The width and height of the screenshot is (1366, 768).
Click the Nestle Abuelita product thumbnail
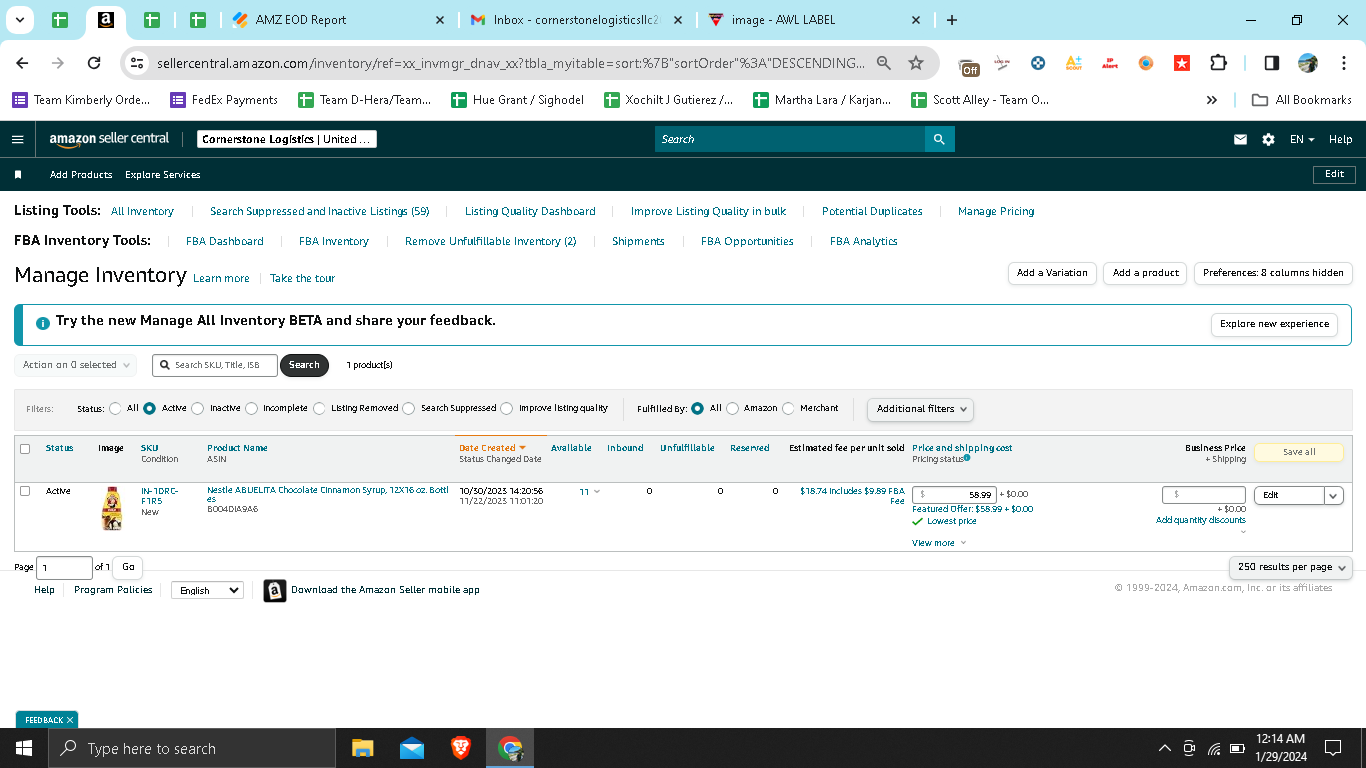112,508
